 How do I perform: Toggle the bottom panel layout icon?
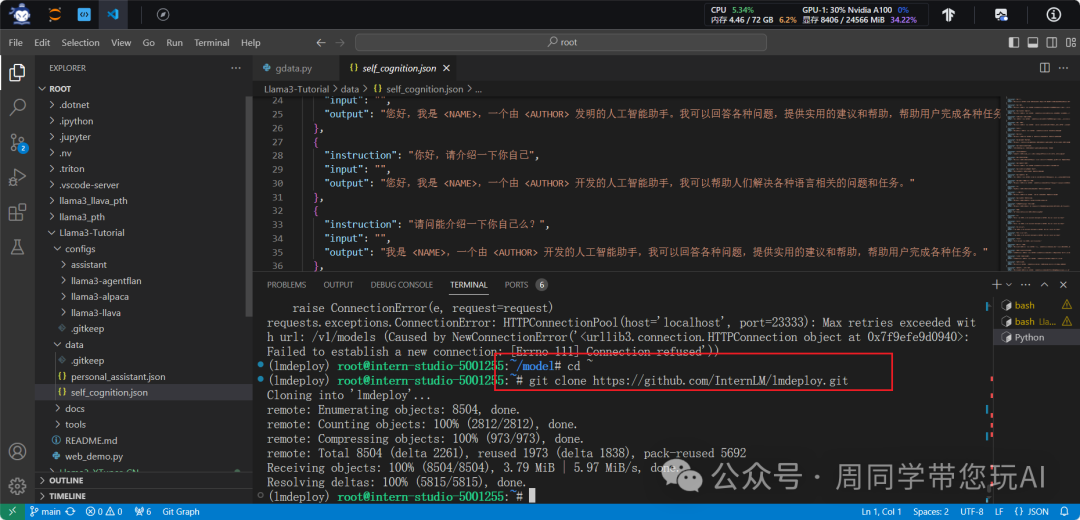pyautogui.click(x=1032, y=43)
